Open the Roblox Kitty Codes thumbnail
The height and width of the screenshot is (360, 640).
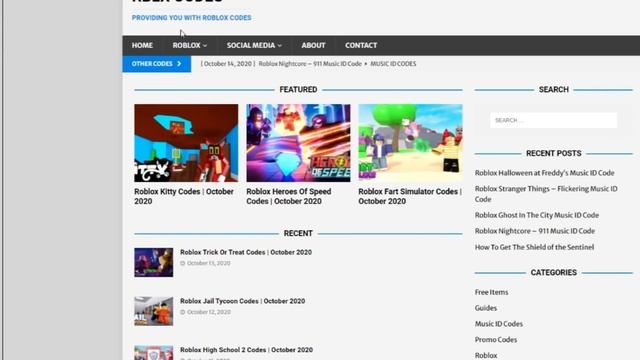186,143
